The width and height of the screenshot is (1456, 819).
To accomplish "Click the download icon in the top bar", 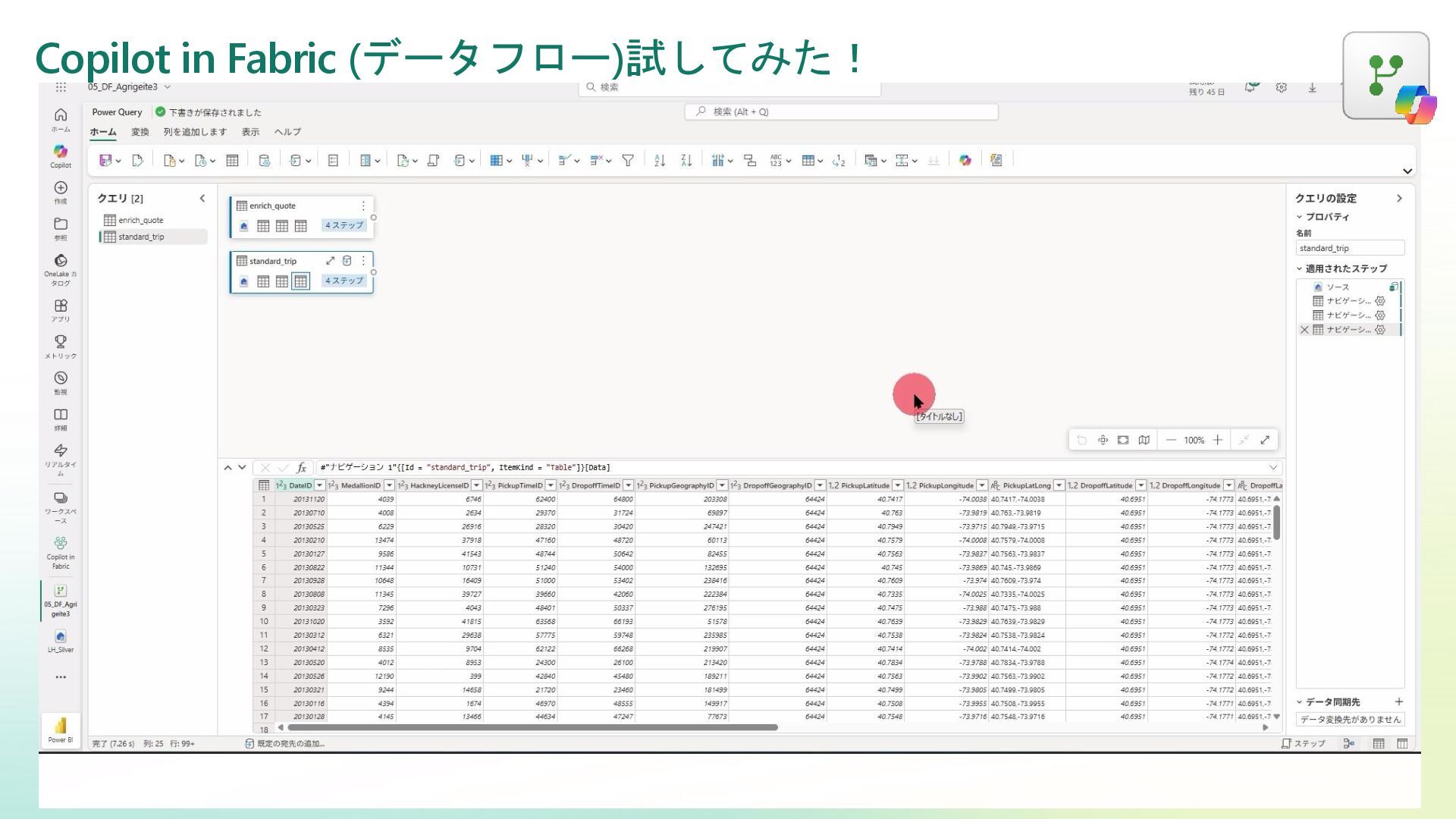I will tap(1312, 87).
